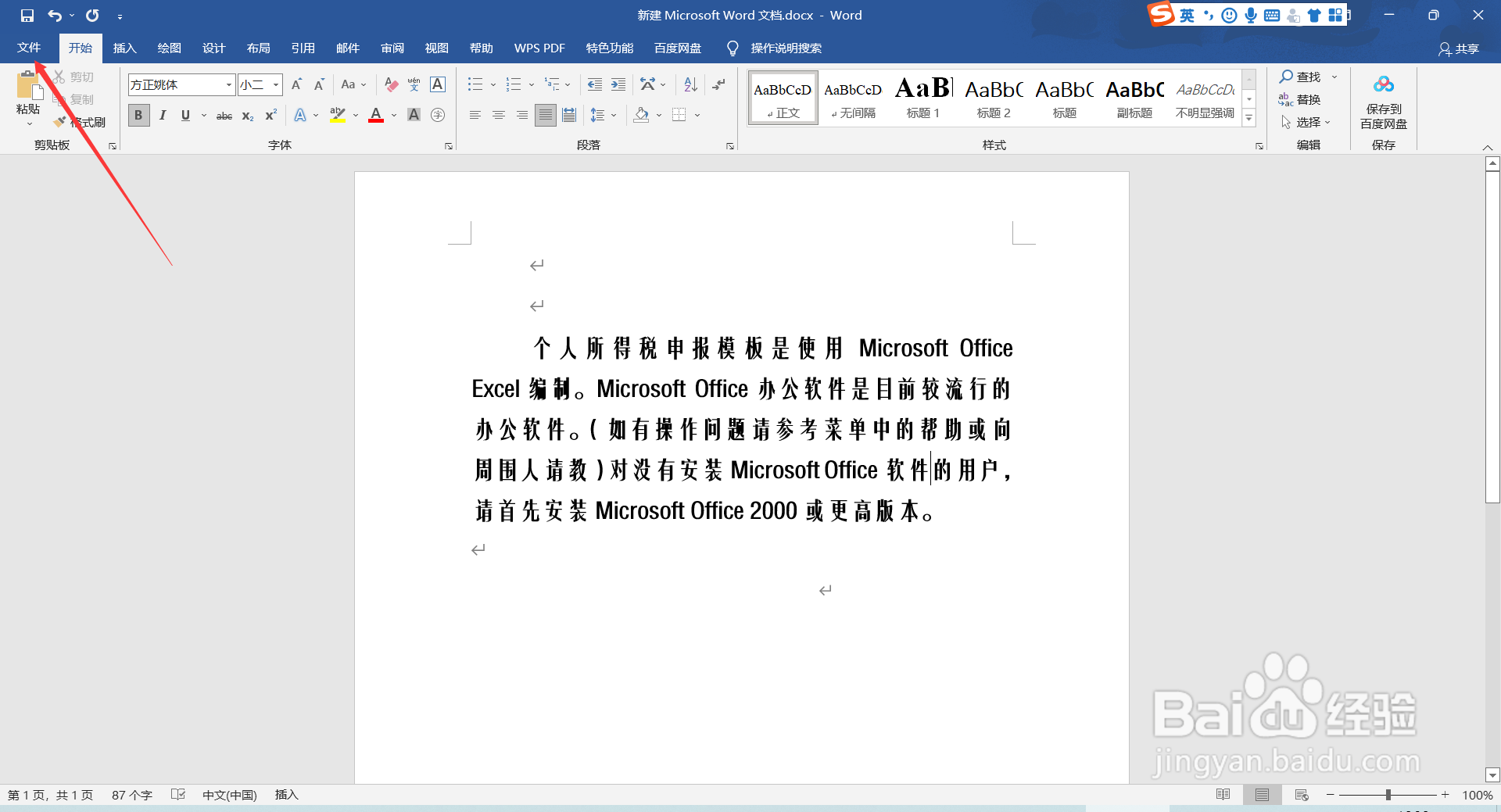Screen dimensions: 1501x812
Task: Sort paragraph text A-Z icon
Action: 690,84
